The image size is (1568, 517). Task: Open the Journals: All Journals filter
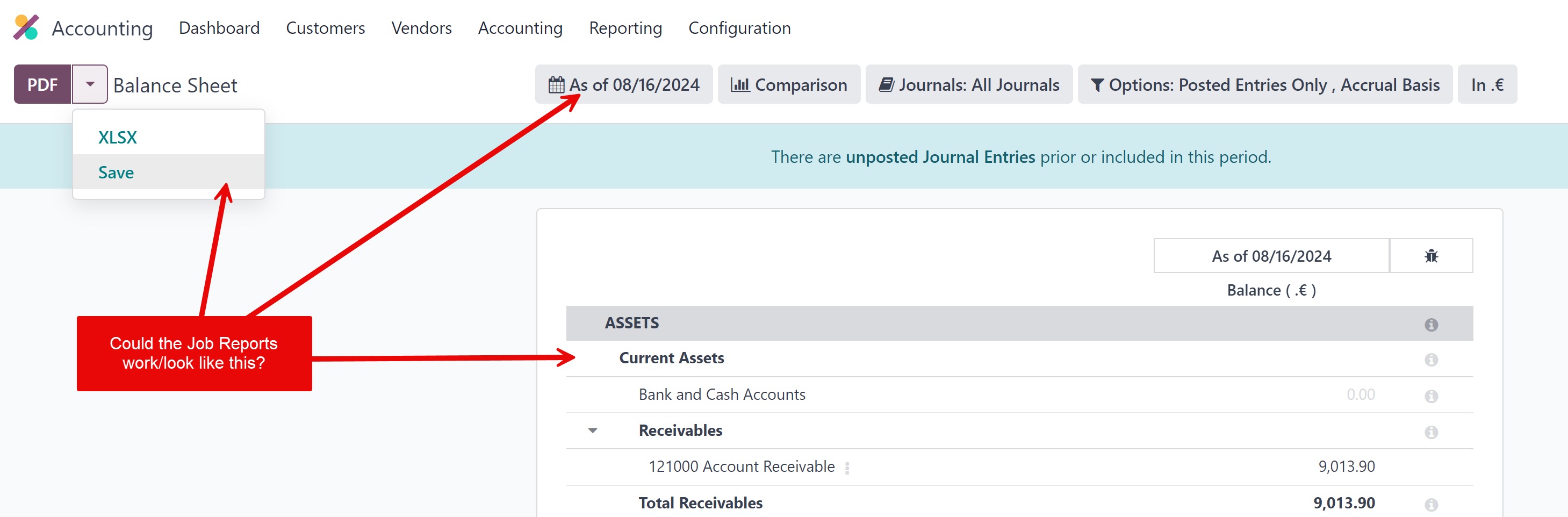(x=968, y=85)
